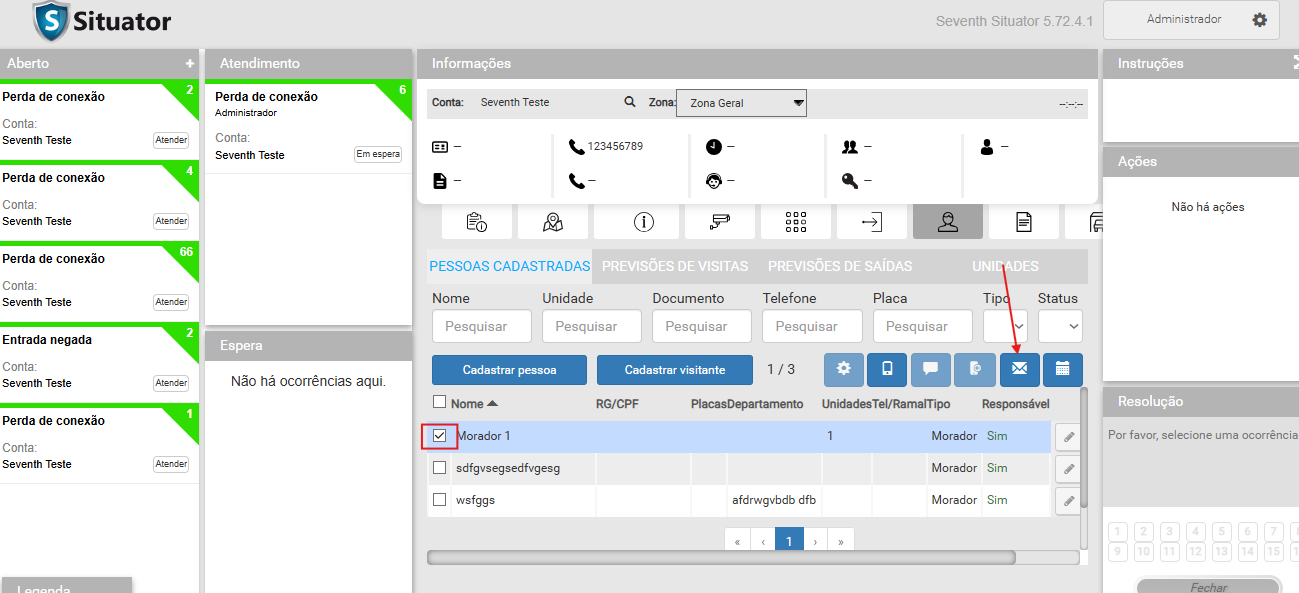Uncheck the Morador 1 checkbox
The image size is (1299, 593).
439,436
